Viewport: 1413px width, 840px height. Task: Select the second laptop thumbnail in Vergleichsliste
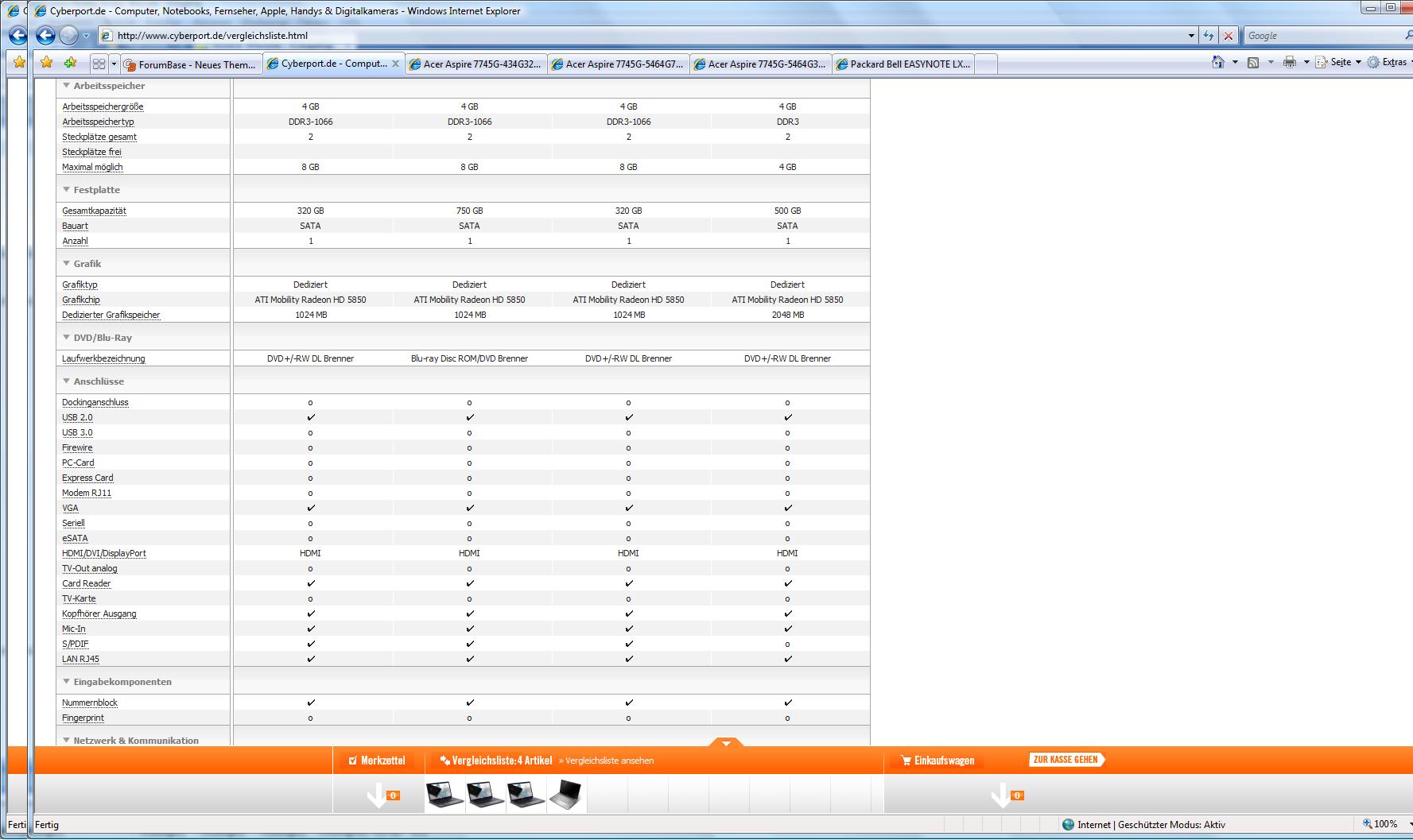(x=485, y=795)
